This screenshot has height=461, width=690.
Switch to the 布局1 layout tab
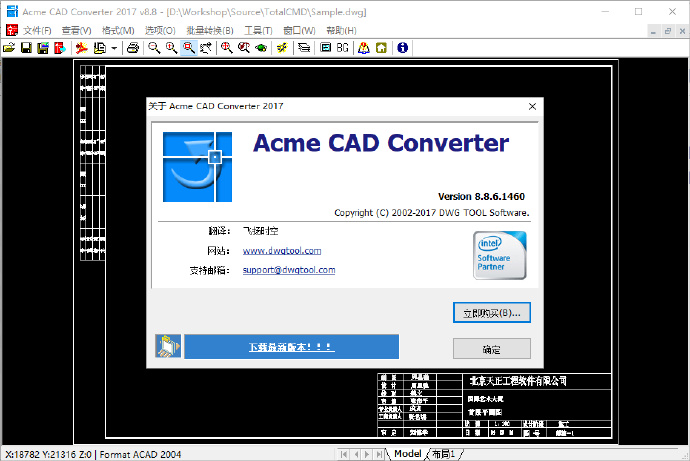point(444,454)
